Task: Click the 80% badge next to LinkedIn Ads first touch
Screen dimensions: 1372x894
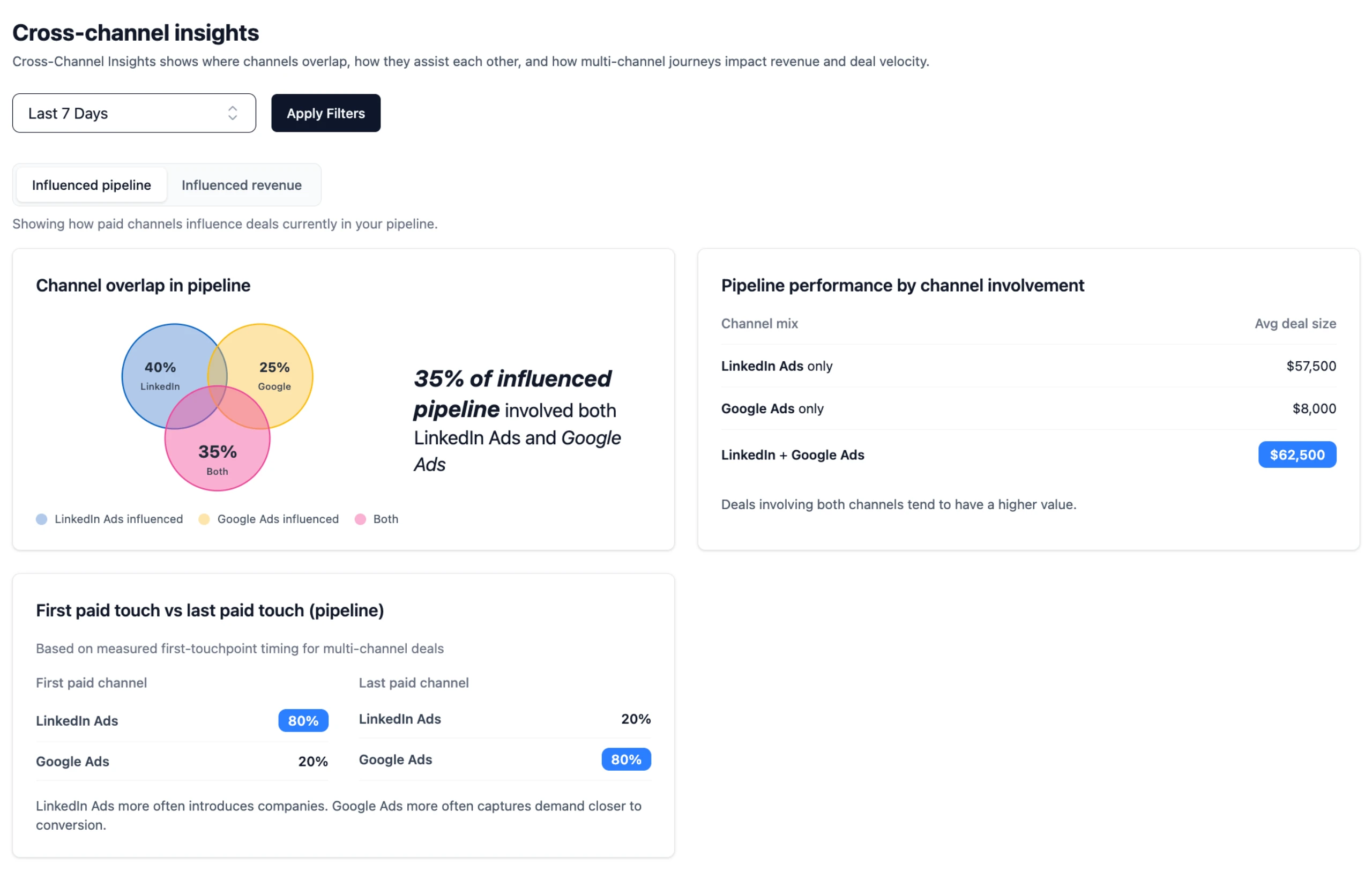Action: (303, 720)
